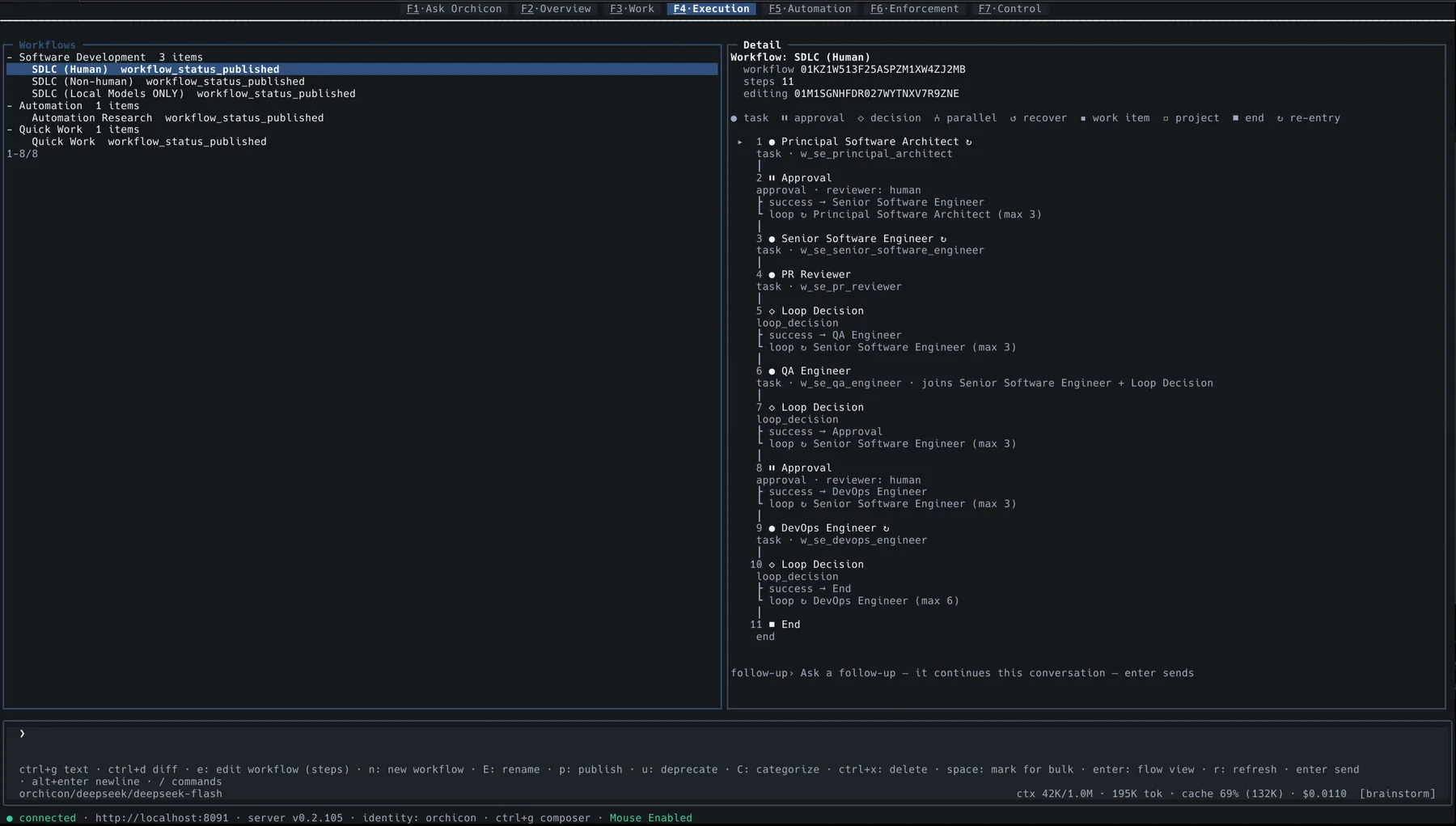Viewport: 1456px width, 826px height.
Task: Select the SDLC (Human) workflow row
Action: (362, 70)
